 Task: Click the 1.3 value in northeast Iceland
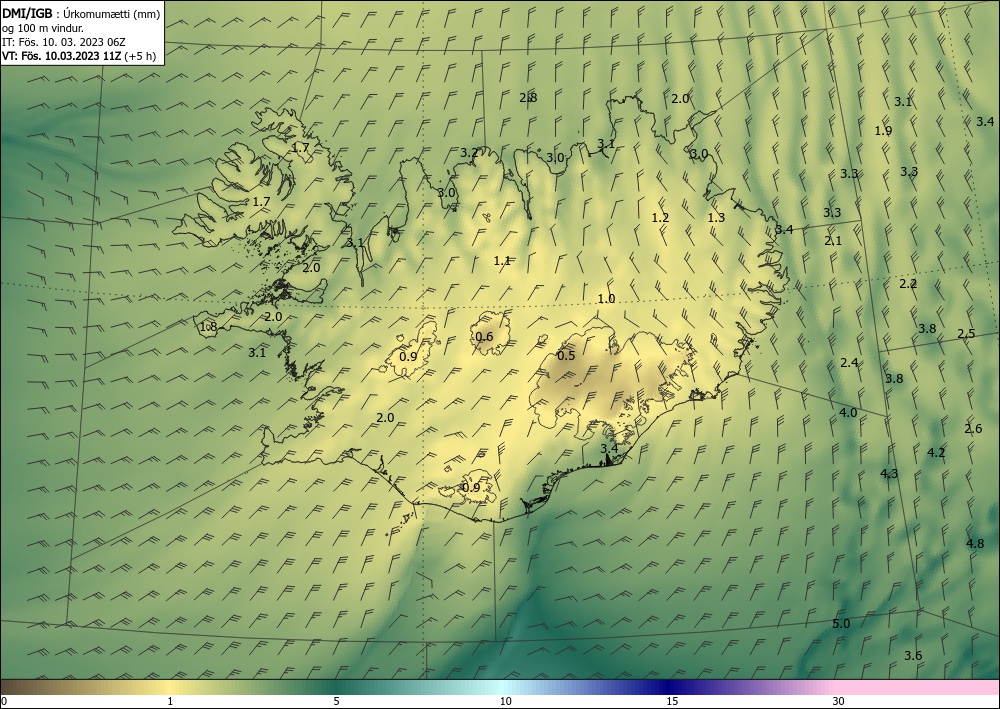[716, 217]
